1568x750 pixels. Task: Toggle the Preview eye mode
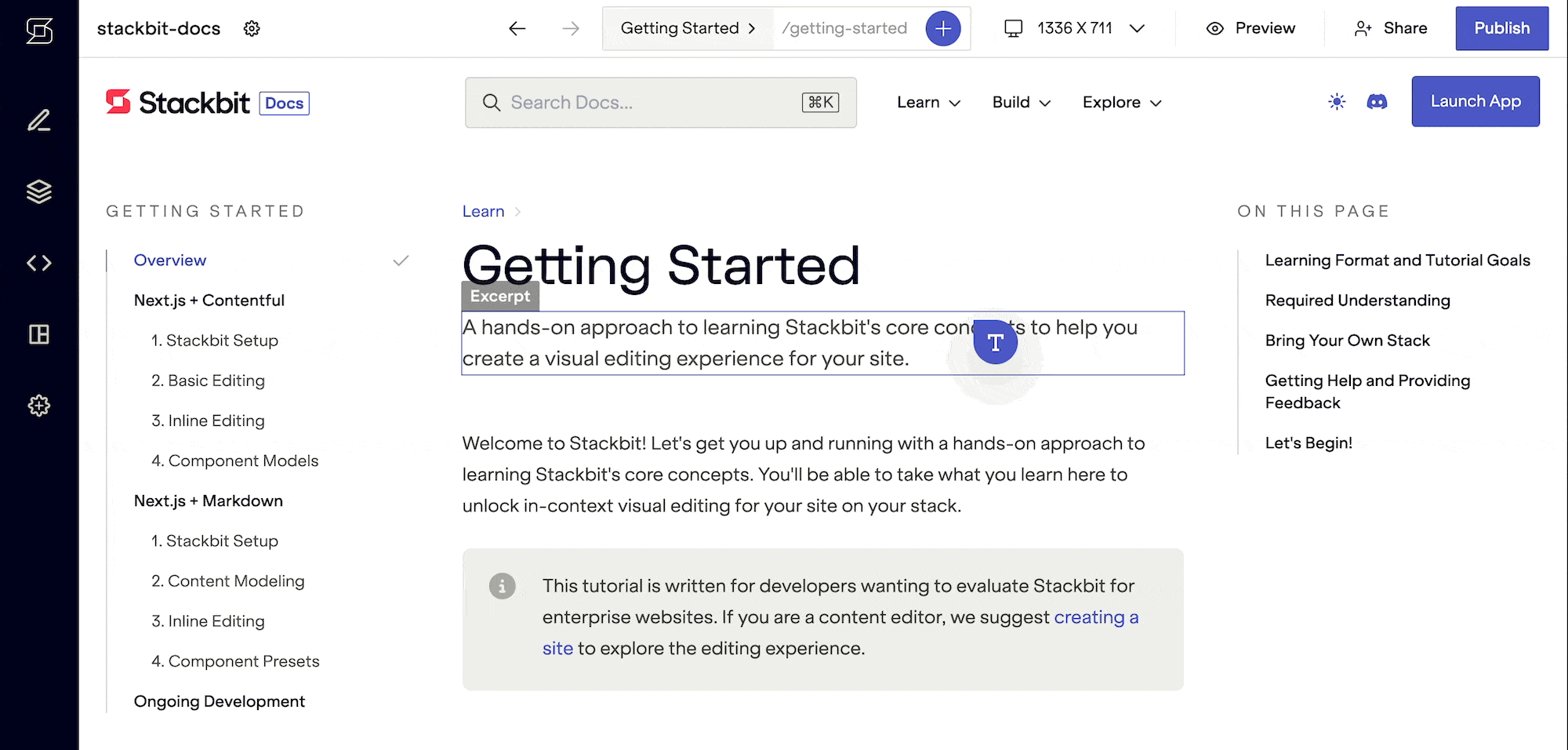click(x=1250, y=28)
